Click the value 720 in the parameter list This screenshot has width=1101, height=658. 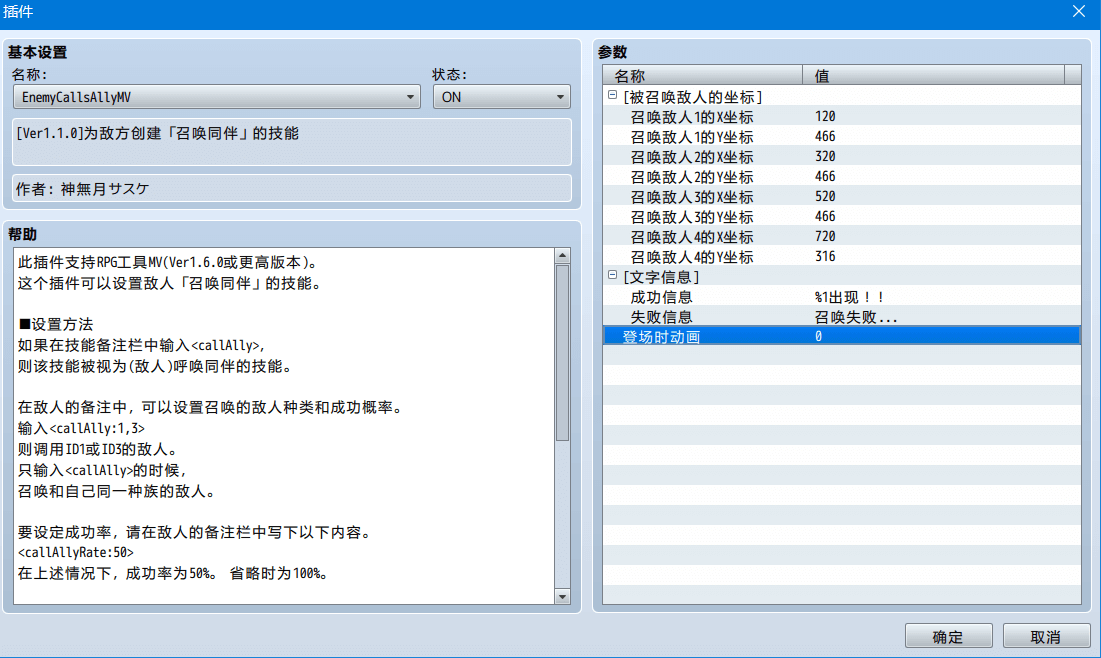coord(825,237)
